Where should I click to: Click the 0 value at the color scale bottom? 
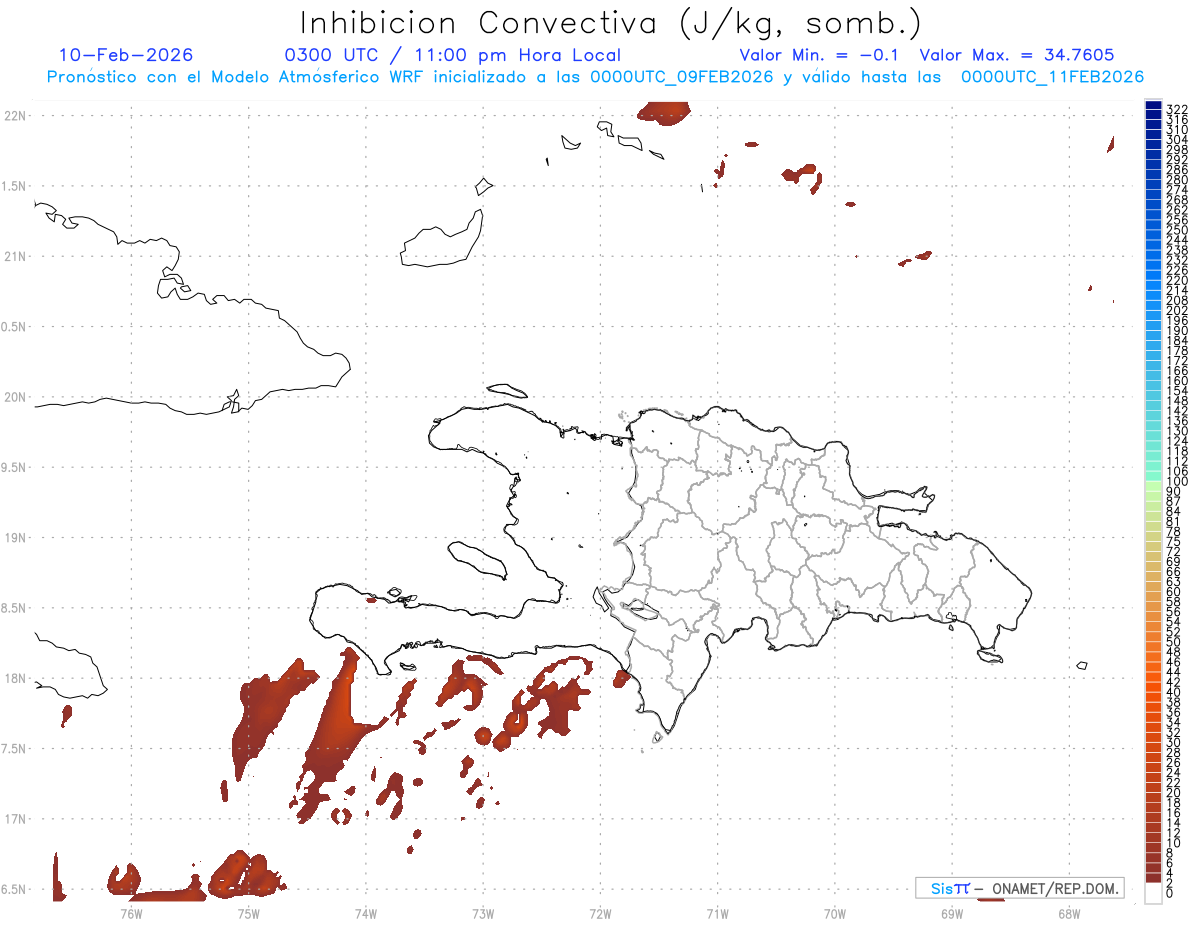(1170, 892)
